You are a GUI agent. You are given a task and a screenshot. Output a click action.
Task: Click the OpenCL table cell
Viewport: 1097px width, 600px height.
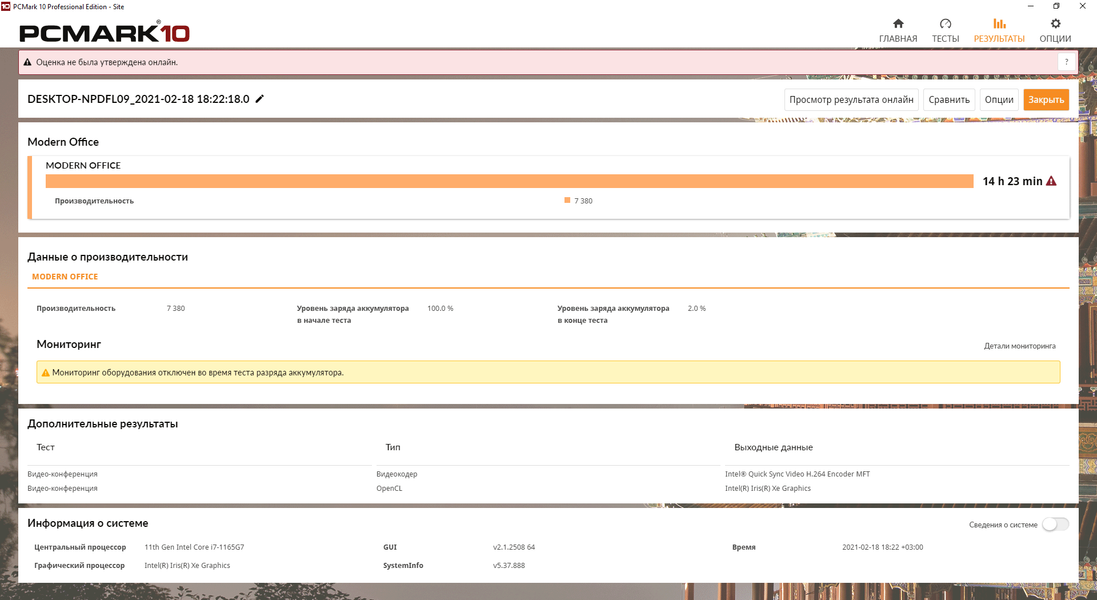(x=389, y=489)
